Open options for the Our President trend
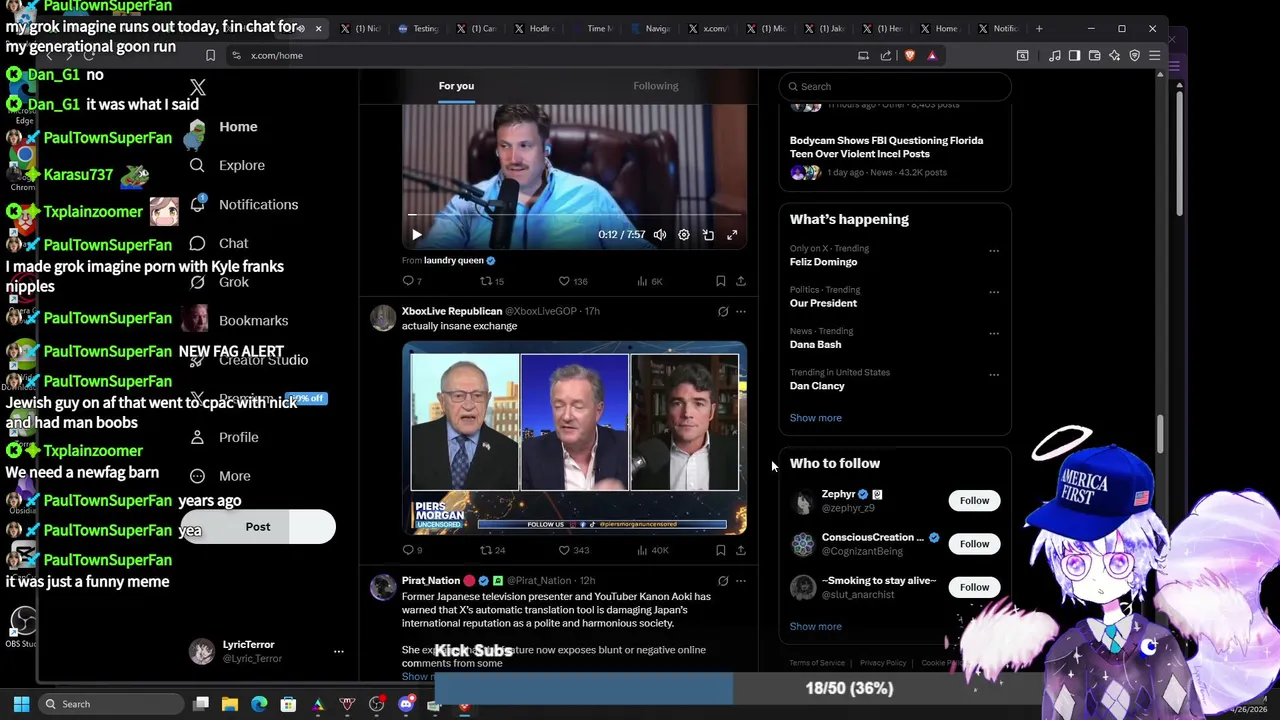This screenshot has height=720, width=1280. tap(994, 292)
